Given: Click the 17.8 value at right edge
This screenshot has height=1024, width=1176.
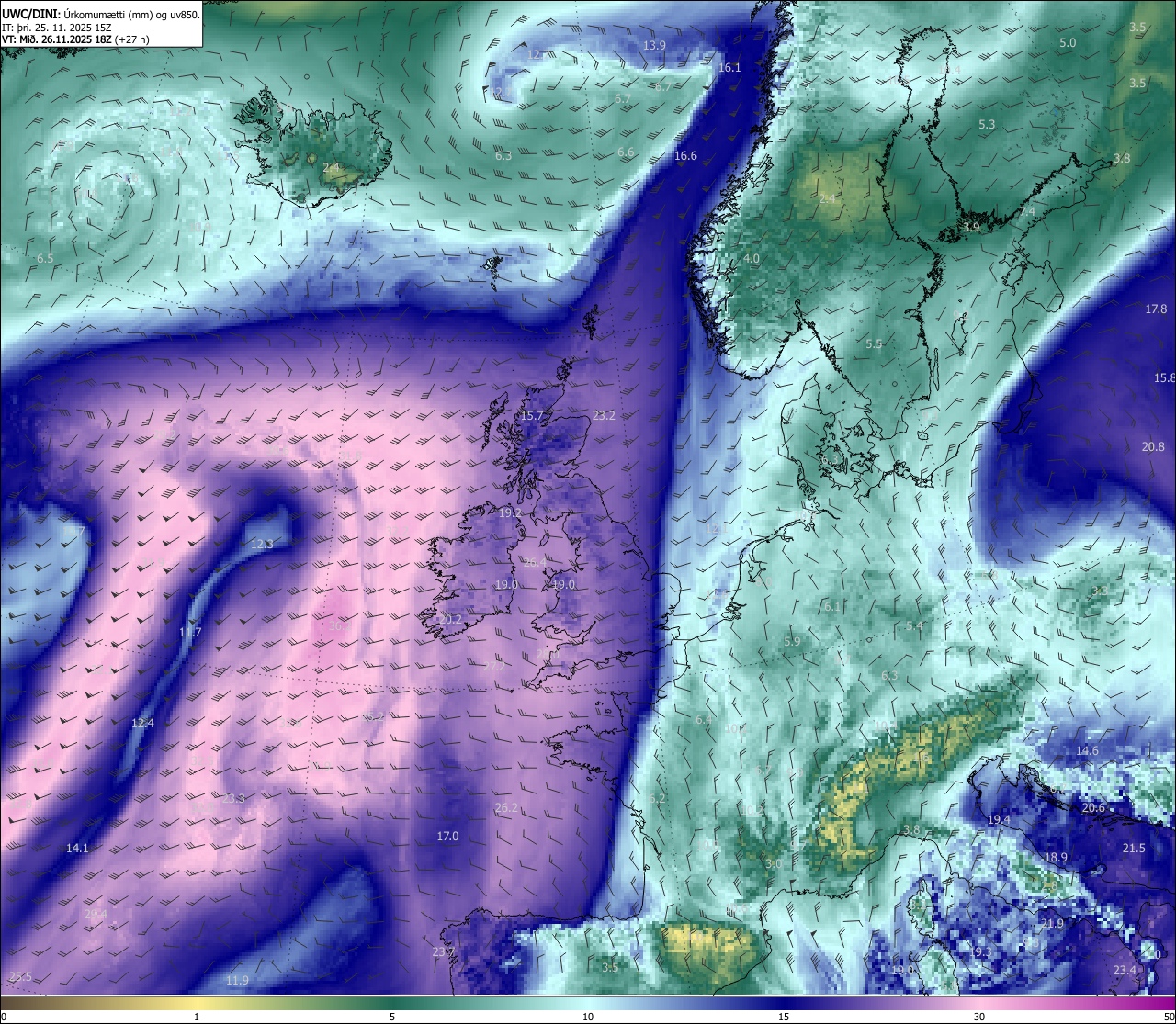Looking at the screenshot, I should coord(1156,309).
